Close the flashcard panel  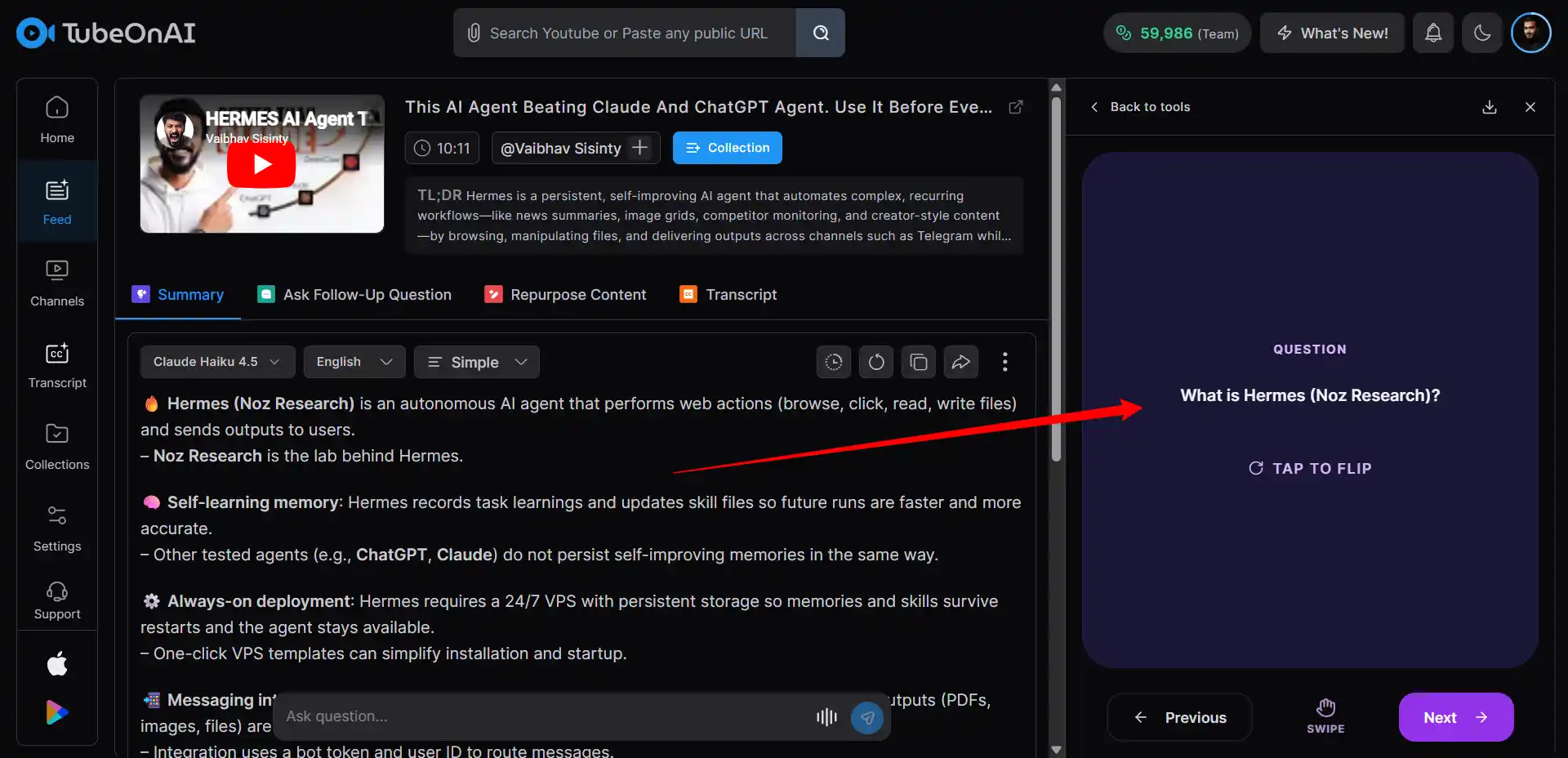(x=1530, y=107)
